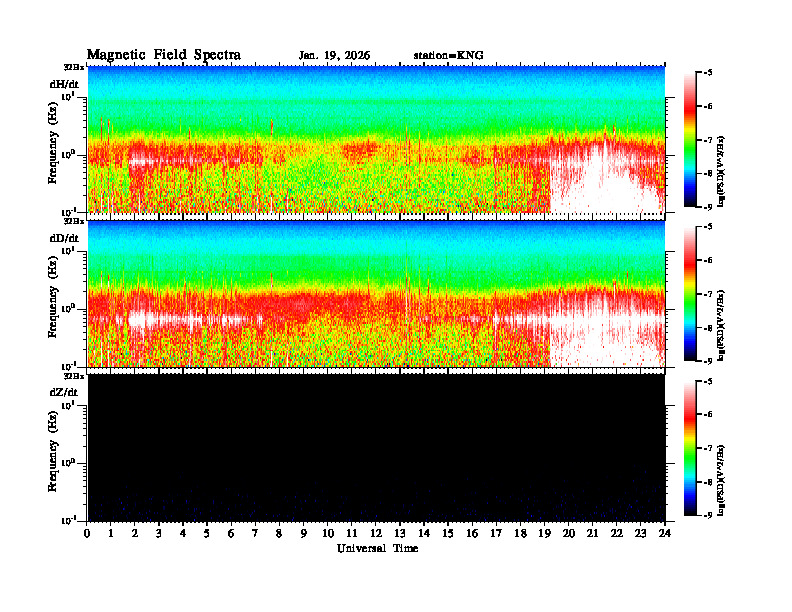Click the 'Jan. 19, 2026' date label
Viewport: 792px width, 612px height.
(x=334, y=56)
